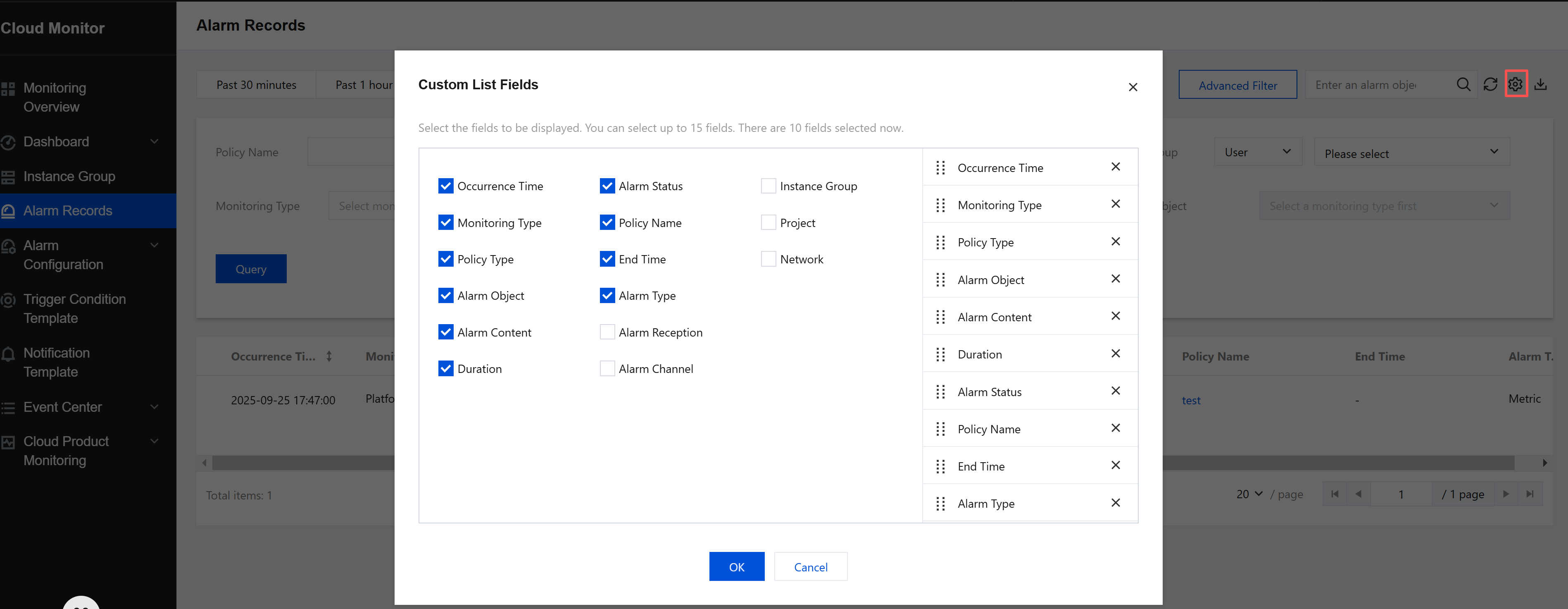This screenshot has width=1568, height=609.
Task: Open Notification Template in sidebar
Action: click(88, 362)
